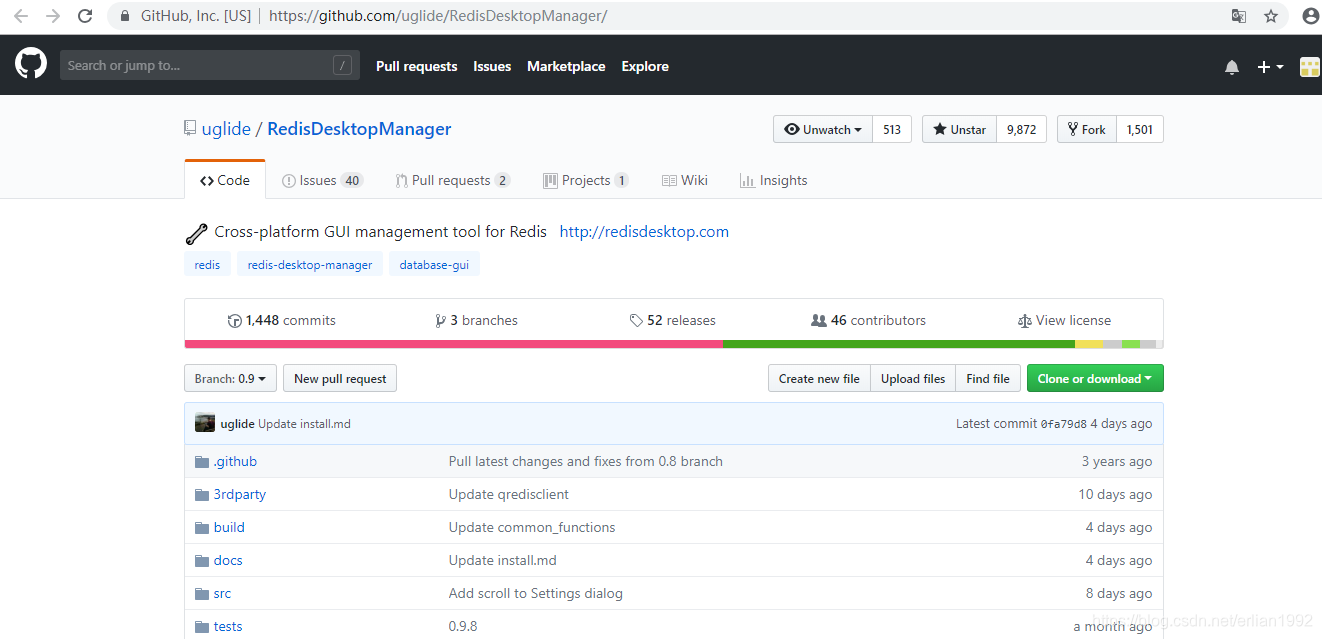Click the green segment of language bar

[x=899, y=344]
